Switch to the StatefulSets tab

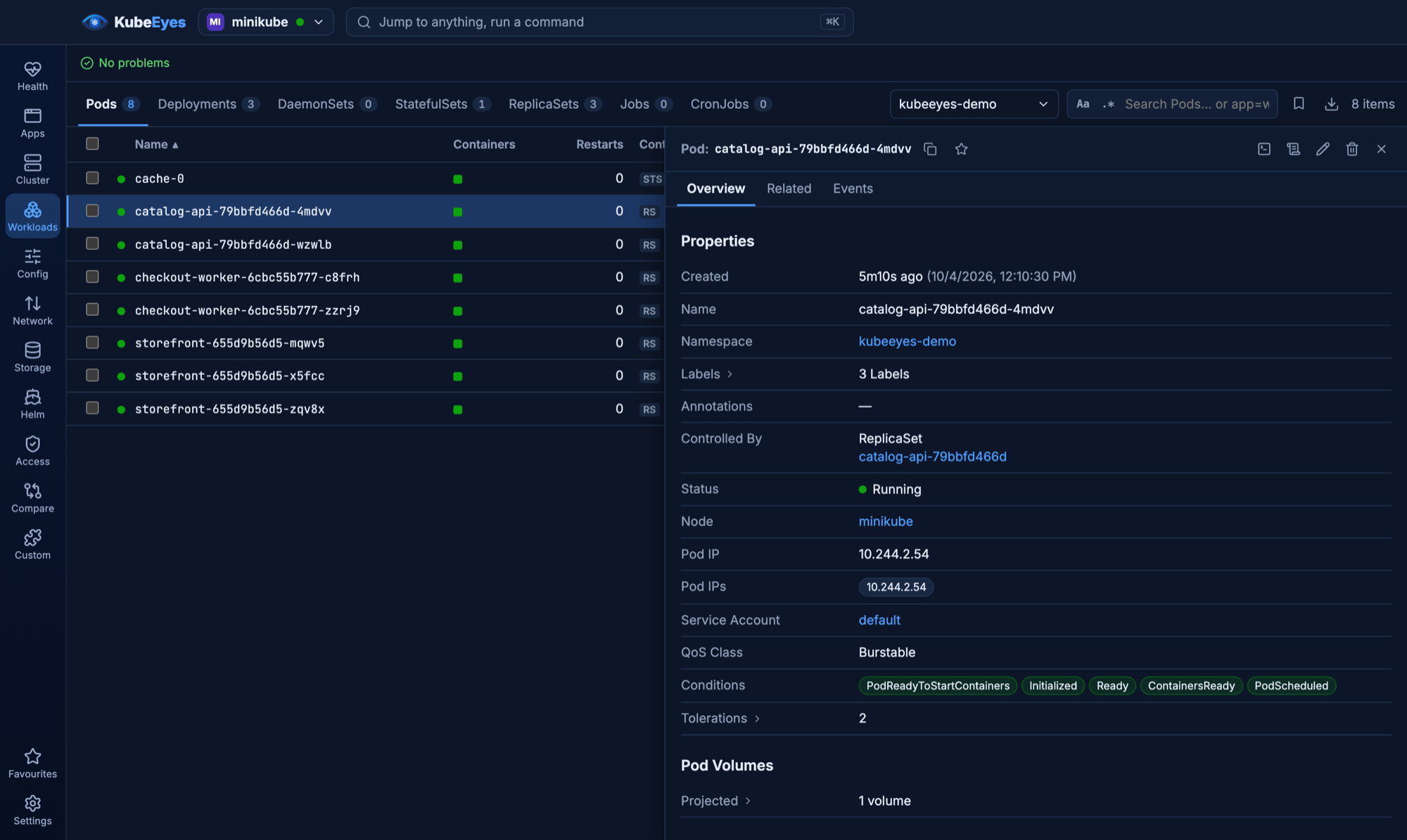443,104
